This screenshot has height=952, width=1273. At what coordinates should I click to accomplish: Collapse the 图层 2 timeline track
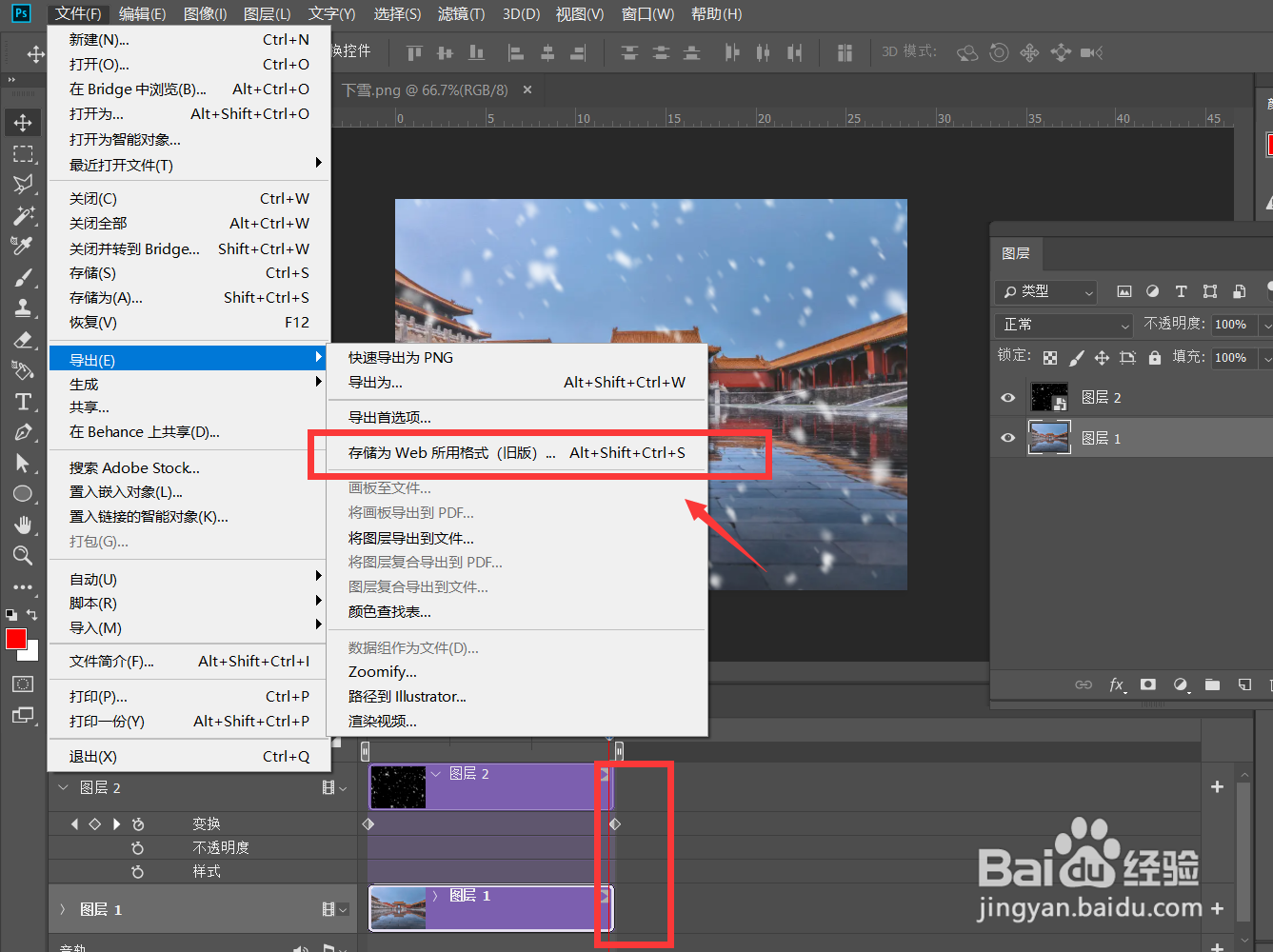63,787
